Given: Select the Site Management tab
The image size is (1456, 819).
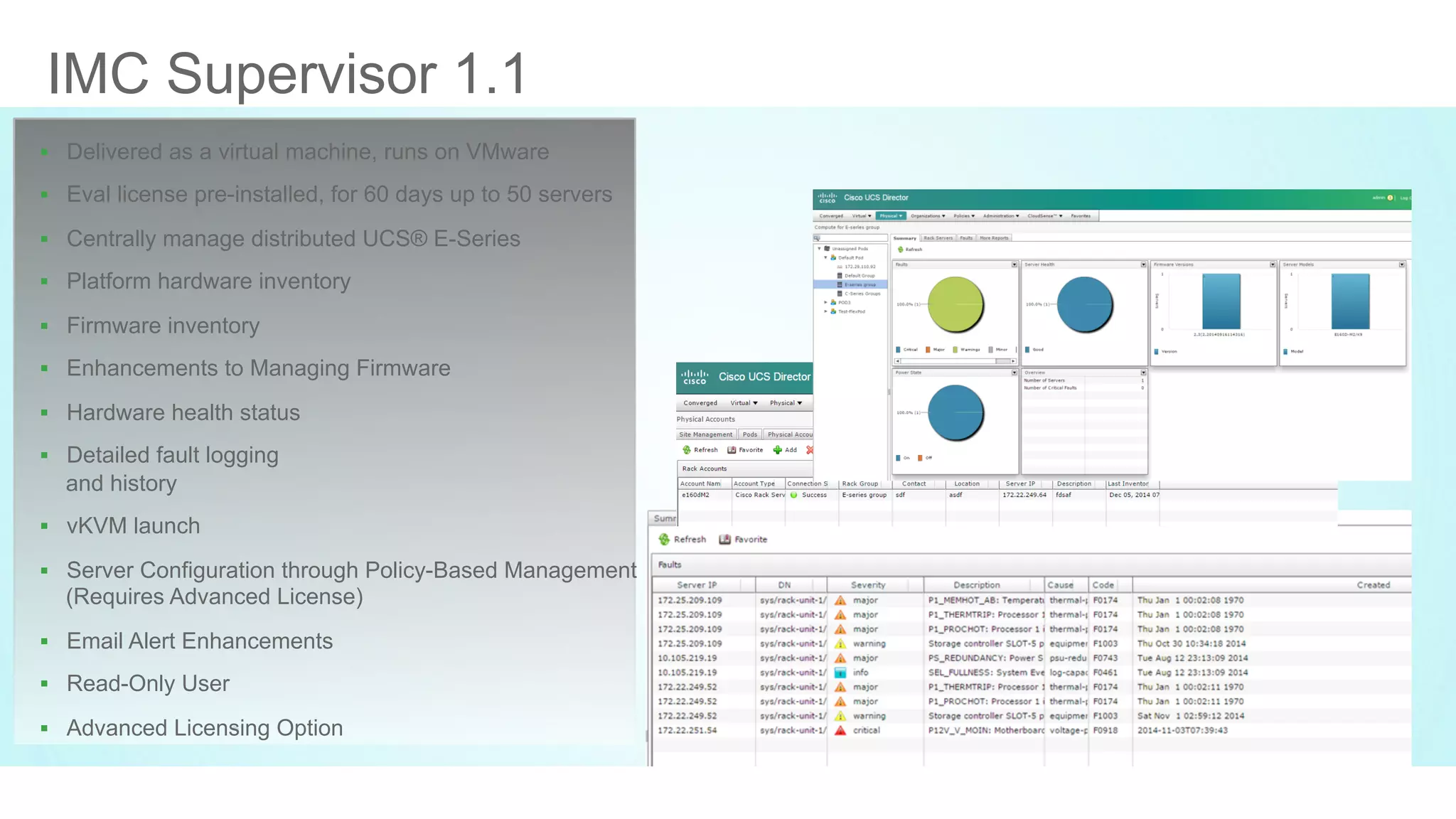Looking at the screenshot, I should [x=705, y=434].
